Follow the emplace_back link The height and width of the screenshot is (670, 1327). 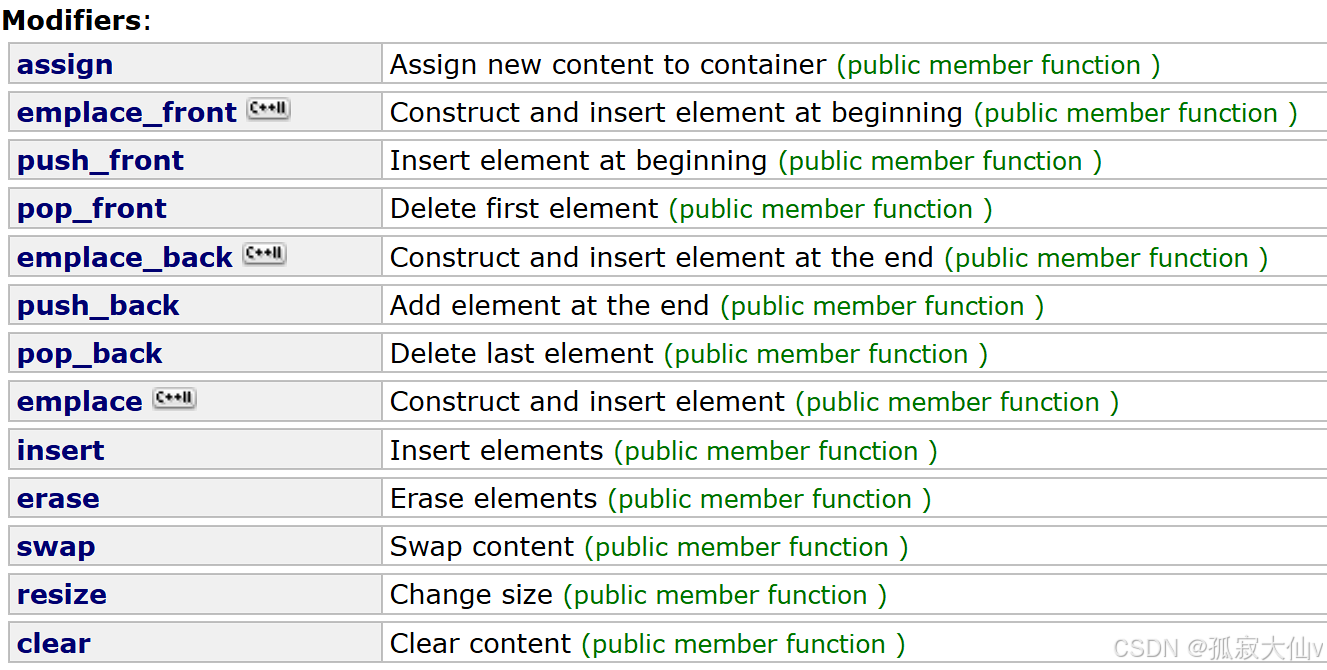[x=125, y=258]
